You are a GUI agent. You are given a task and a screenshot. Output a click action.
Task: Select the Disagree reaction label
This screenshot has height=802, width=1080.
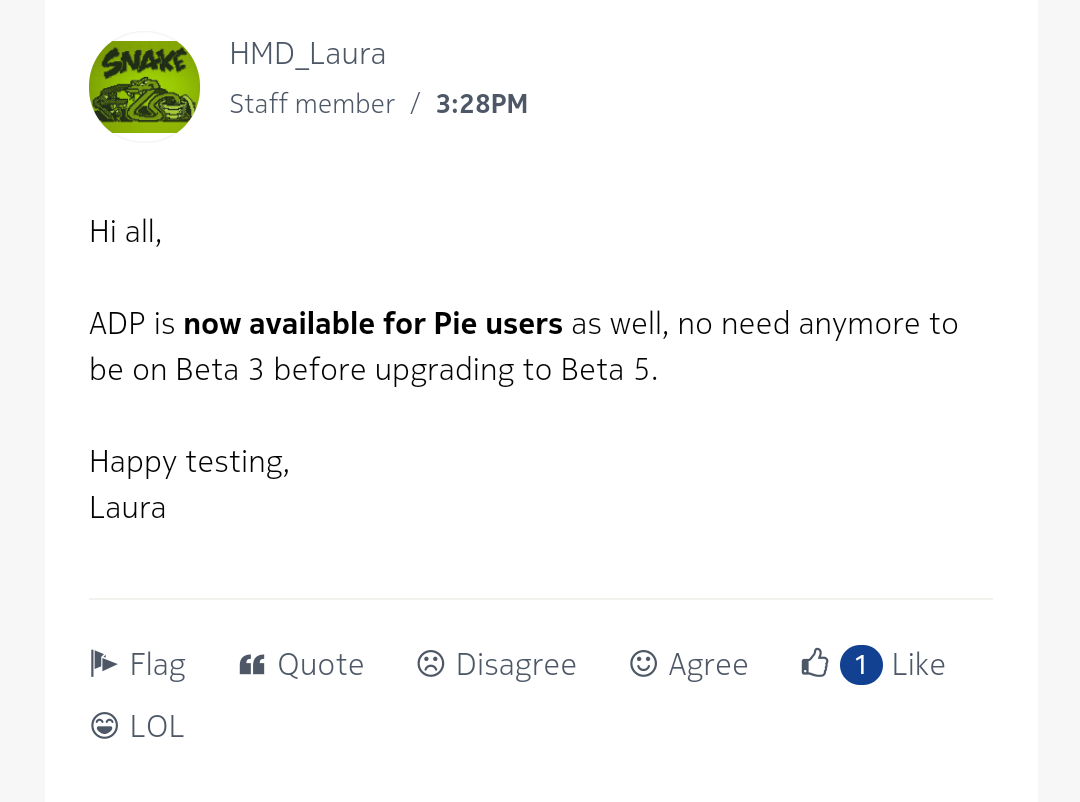pos(516,665)
